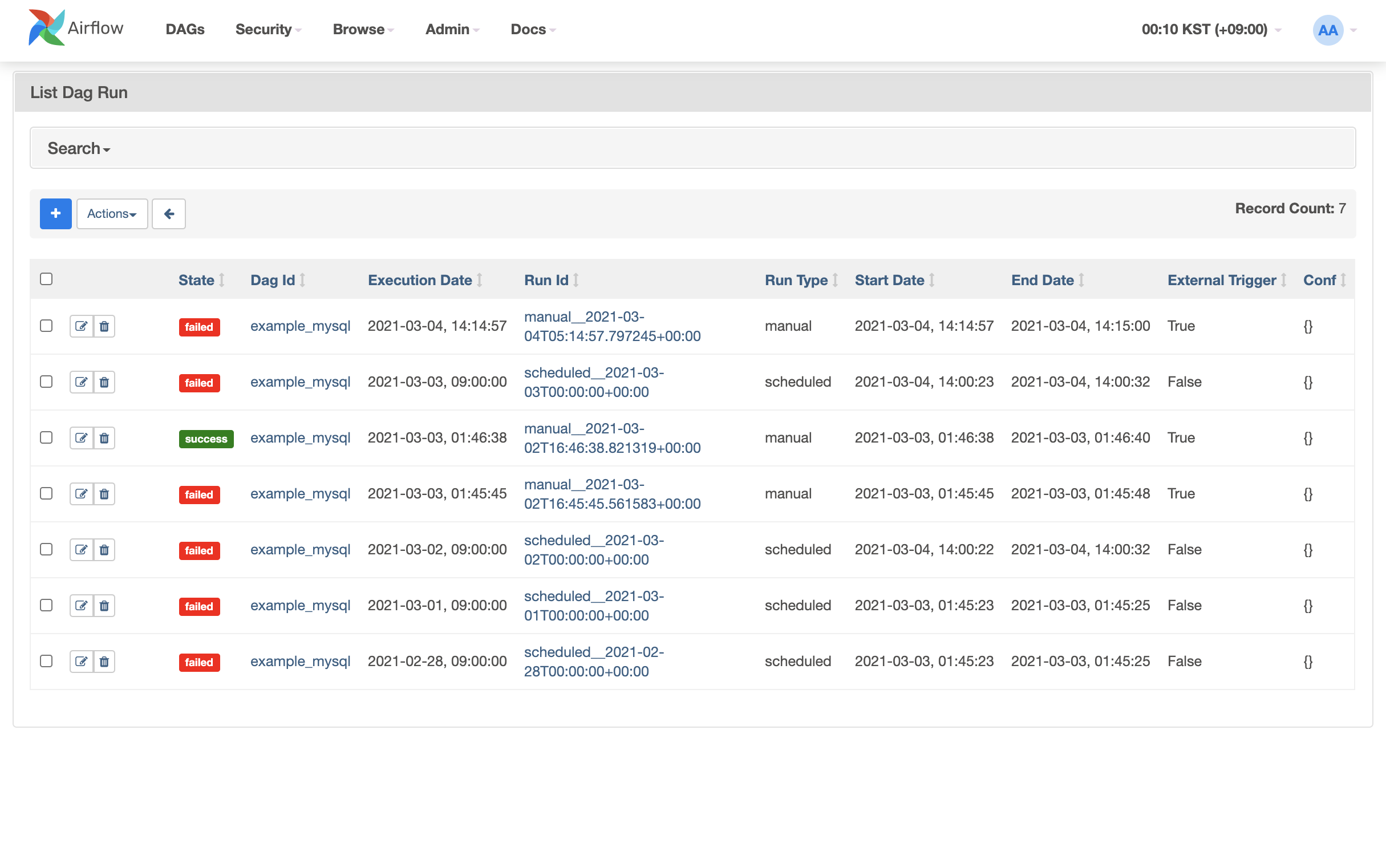Sort by Execution Date column
The image size is (1386, 868).
(x=425, y=280)
